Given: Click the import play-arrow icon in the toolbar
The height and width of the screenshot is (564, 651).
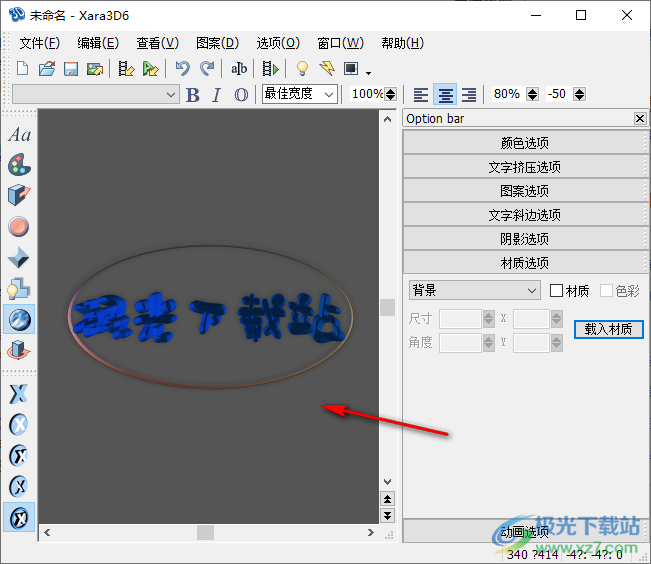Looking at the screenshot, I should [x=150, y=69].
